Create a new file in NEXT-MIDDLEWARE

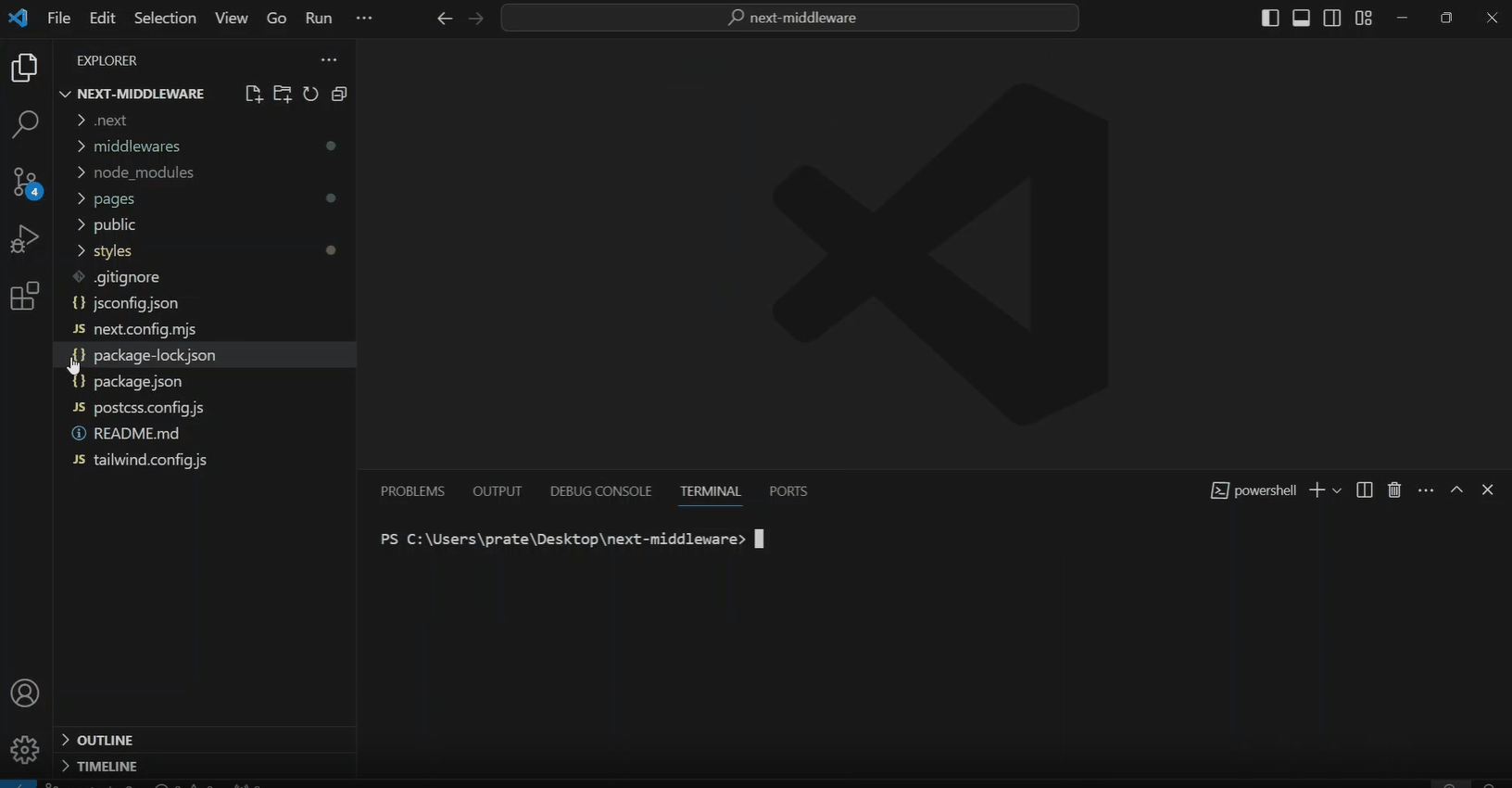(x=254, y=94)
